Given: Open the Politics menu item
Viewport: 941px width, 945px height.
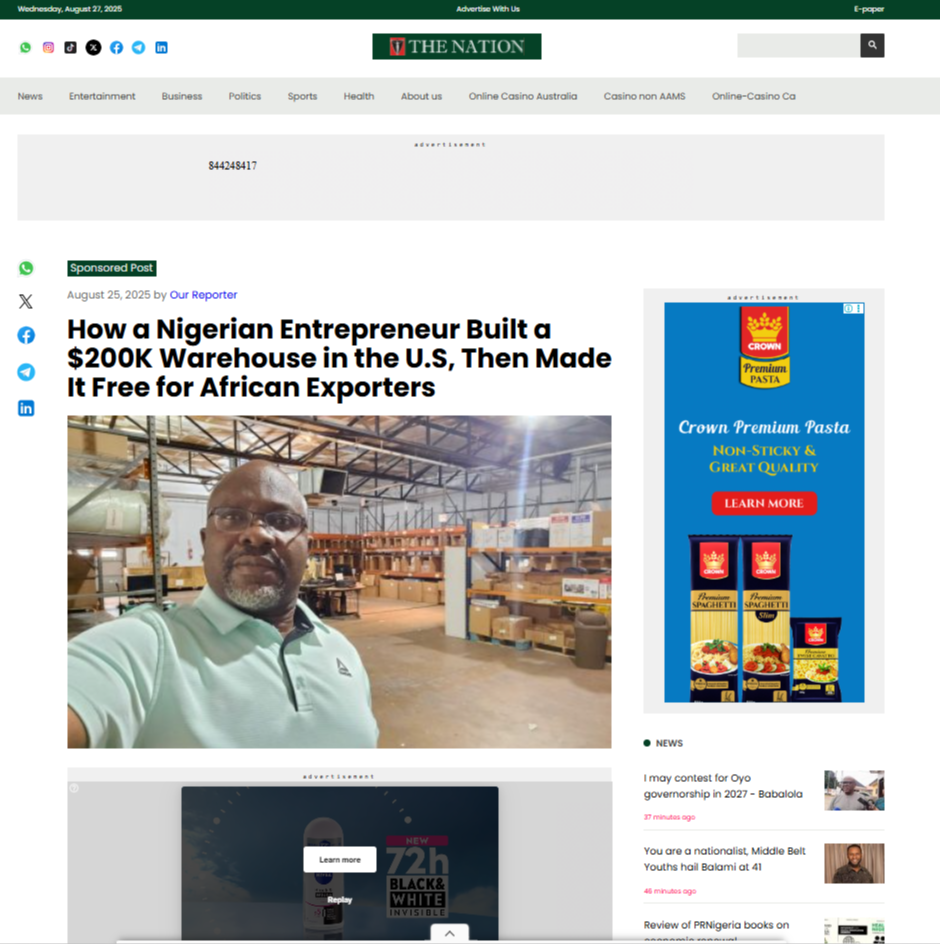Looking at the screenshot, I should tap(245, 96).
